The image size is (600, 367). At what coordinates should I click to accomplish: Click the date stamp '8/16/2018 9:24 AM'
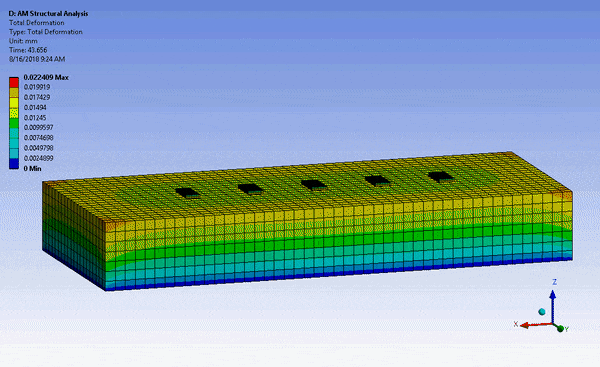click(37, 59)
